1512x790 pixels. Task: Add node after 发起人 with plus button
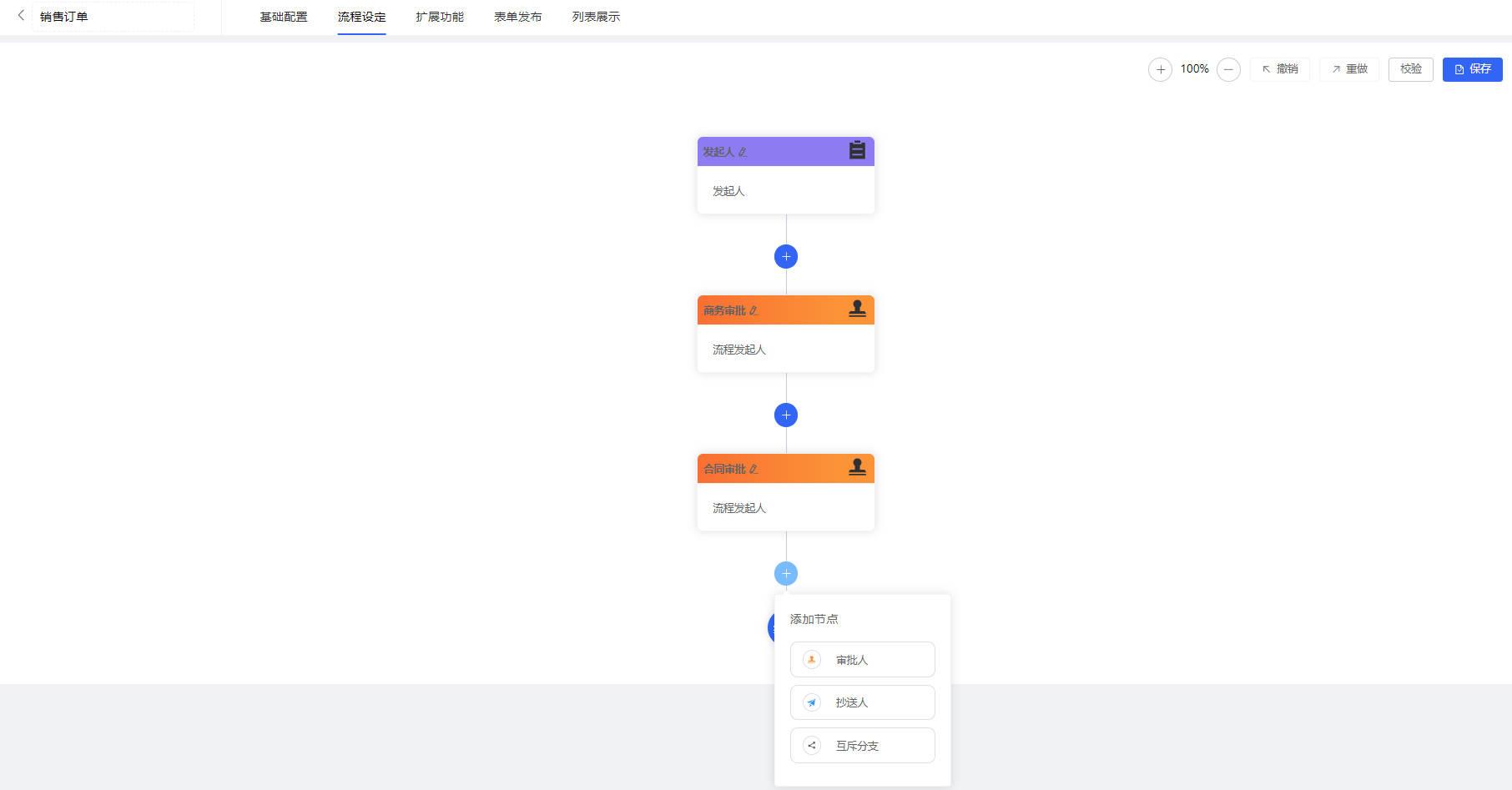786,256
